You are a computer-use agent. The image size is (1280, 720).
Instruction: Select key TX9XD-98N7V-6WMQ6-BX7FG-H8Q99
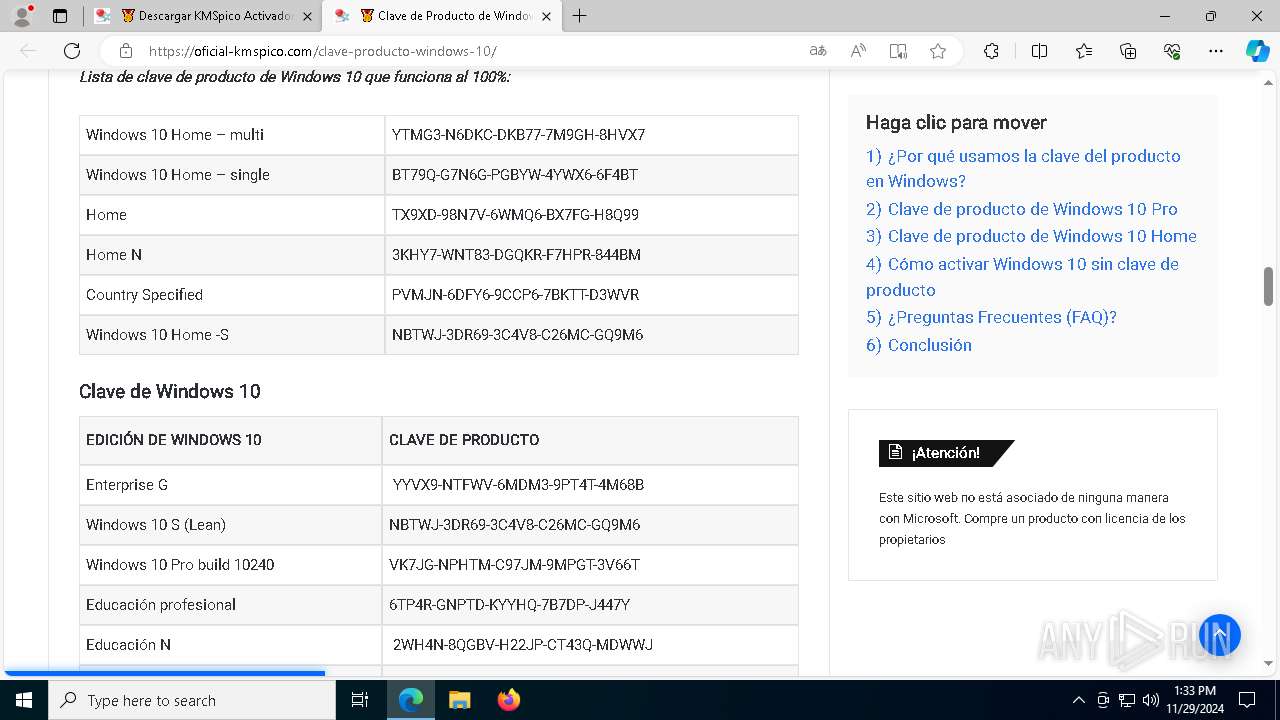tap(515, 215)
